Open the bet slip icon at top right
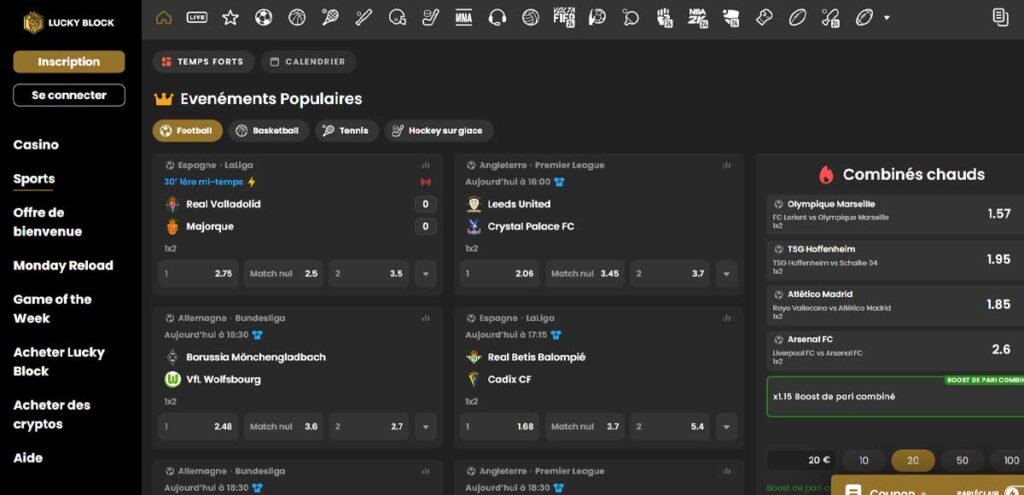Image resolution: width=1024 pixels, height=495 pixels. tap(1000, 18)
